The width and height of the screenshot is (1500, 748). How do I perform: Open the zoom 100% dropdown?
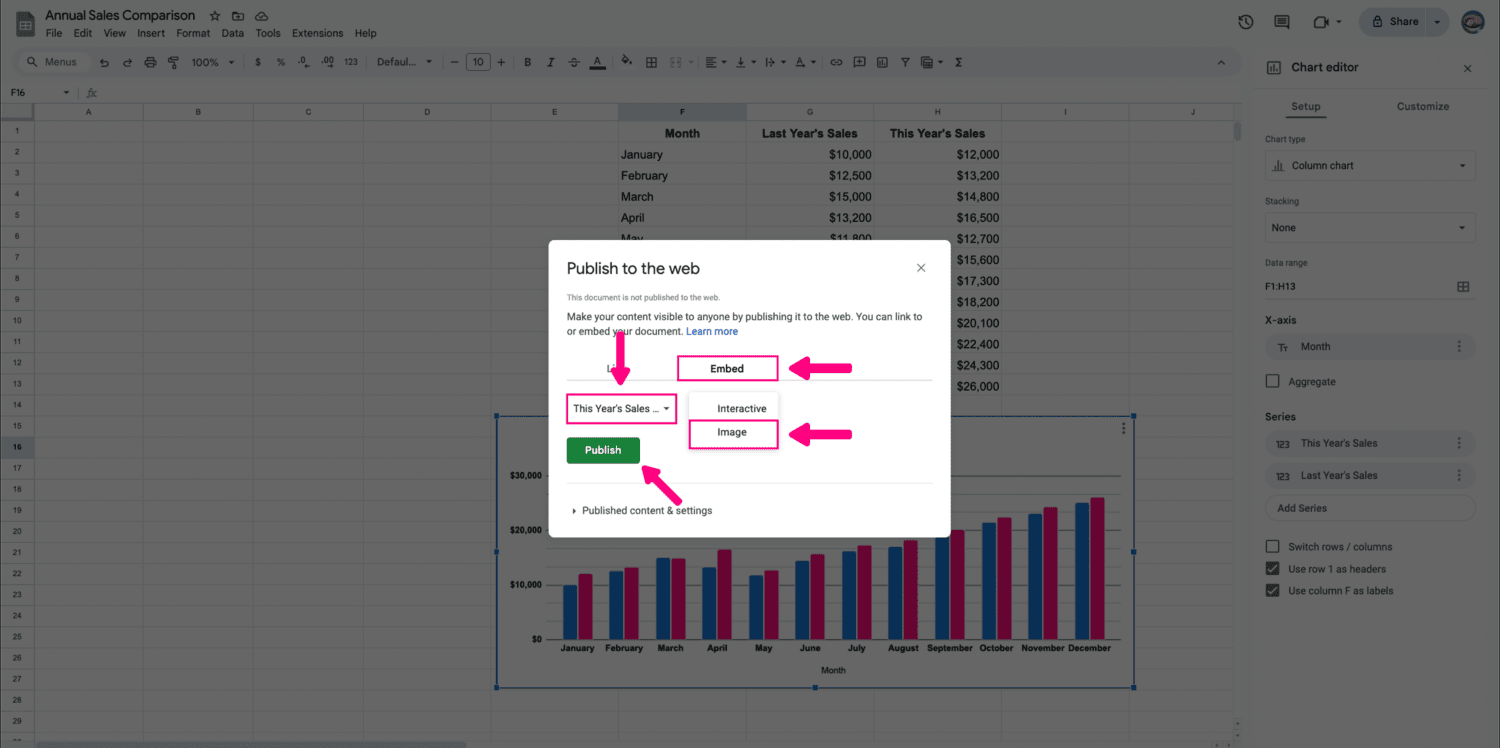(212, 62)
